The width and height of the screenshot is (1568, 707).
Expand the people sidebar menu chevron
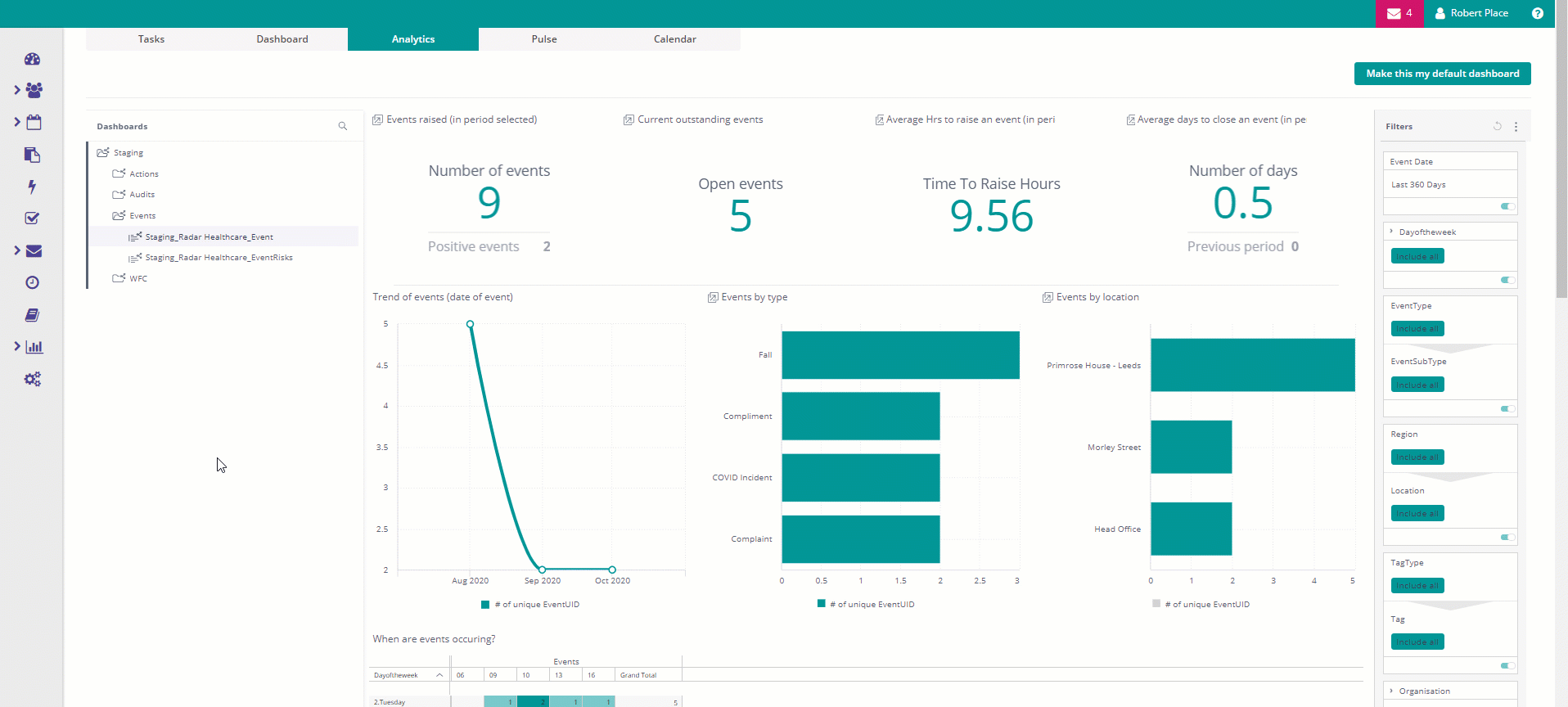(17, 90)
